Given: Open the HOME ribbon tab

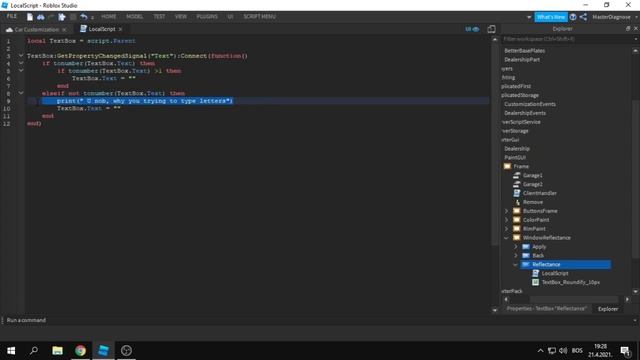Looking at the screenshot, I should point(109,17).
